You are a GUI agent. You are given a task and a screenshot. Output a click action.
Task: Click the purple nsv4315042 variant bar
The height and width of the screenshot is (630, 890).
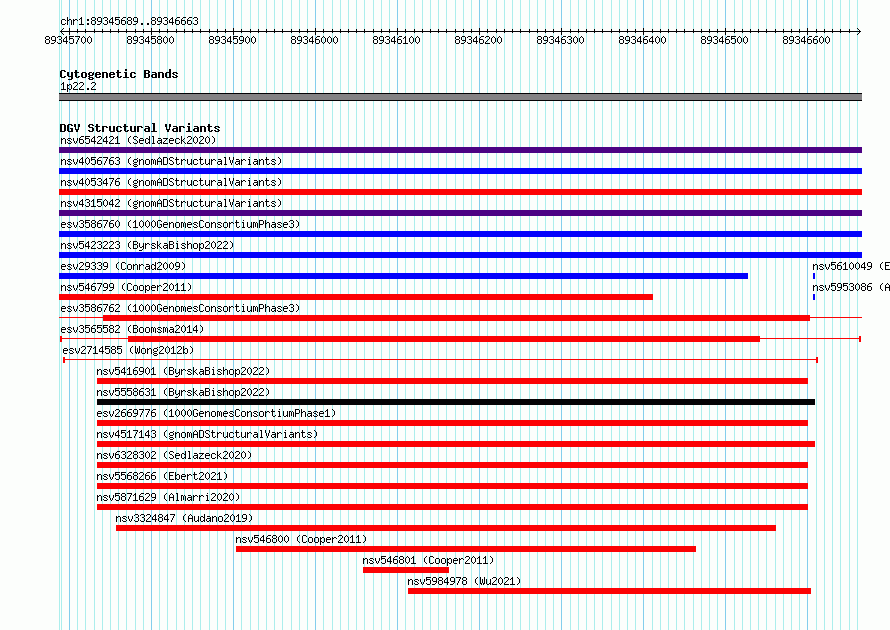(x=460, y=213)
